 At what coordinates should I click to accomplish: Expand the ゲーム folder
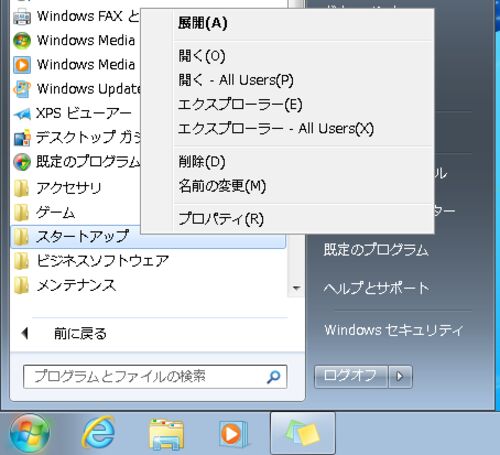click(56, 212)
